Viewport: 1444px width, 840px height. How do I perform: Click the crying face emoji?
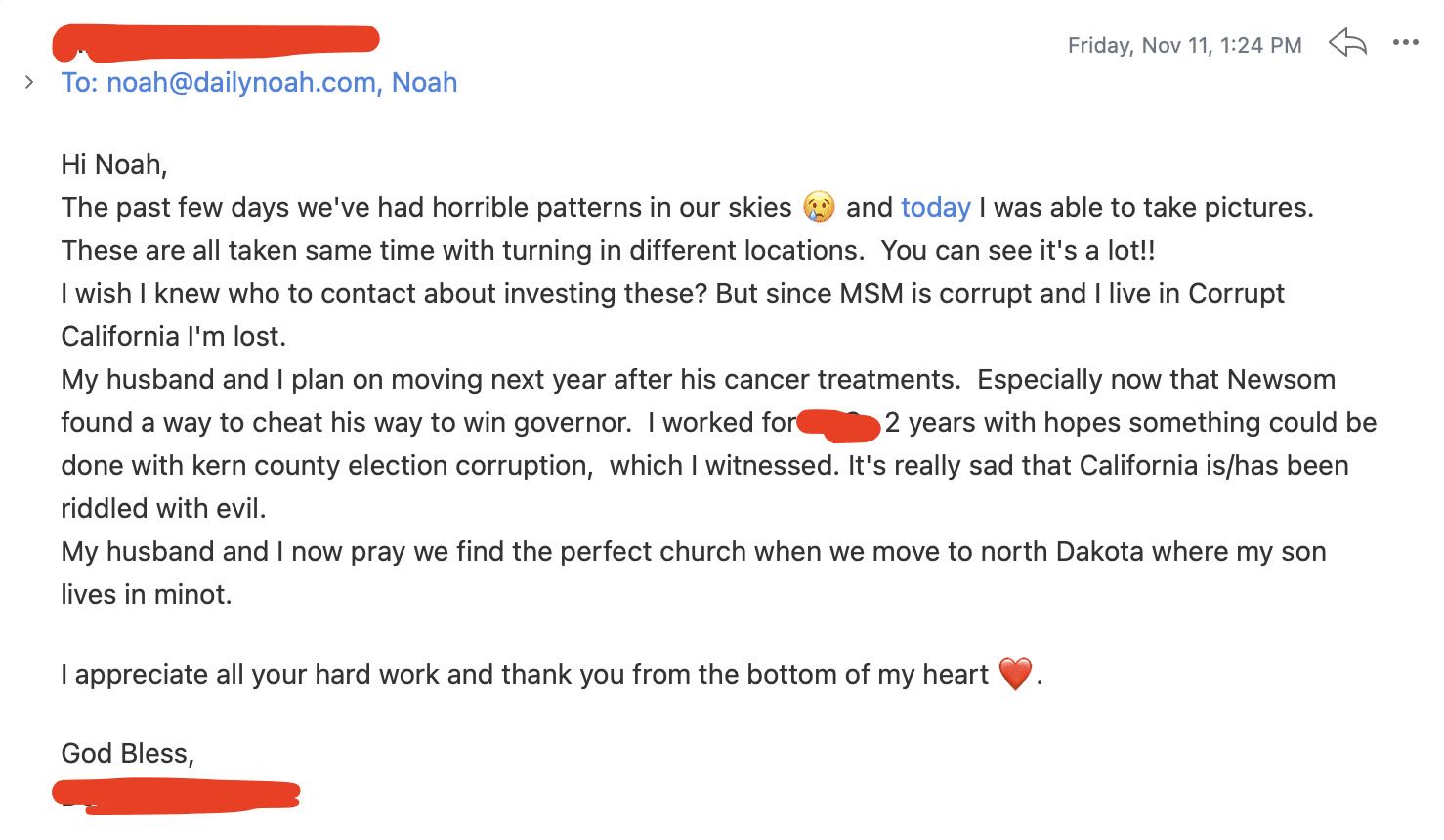point(819,207)
